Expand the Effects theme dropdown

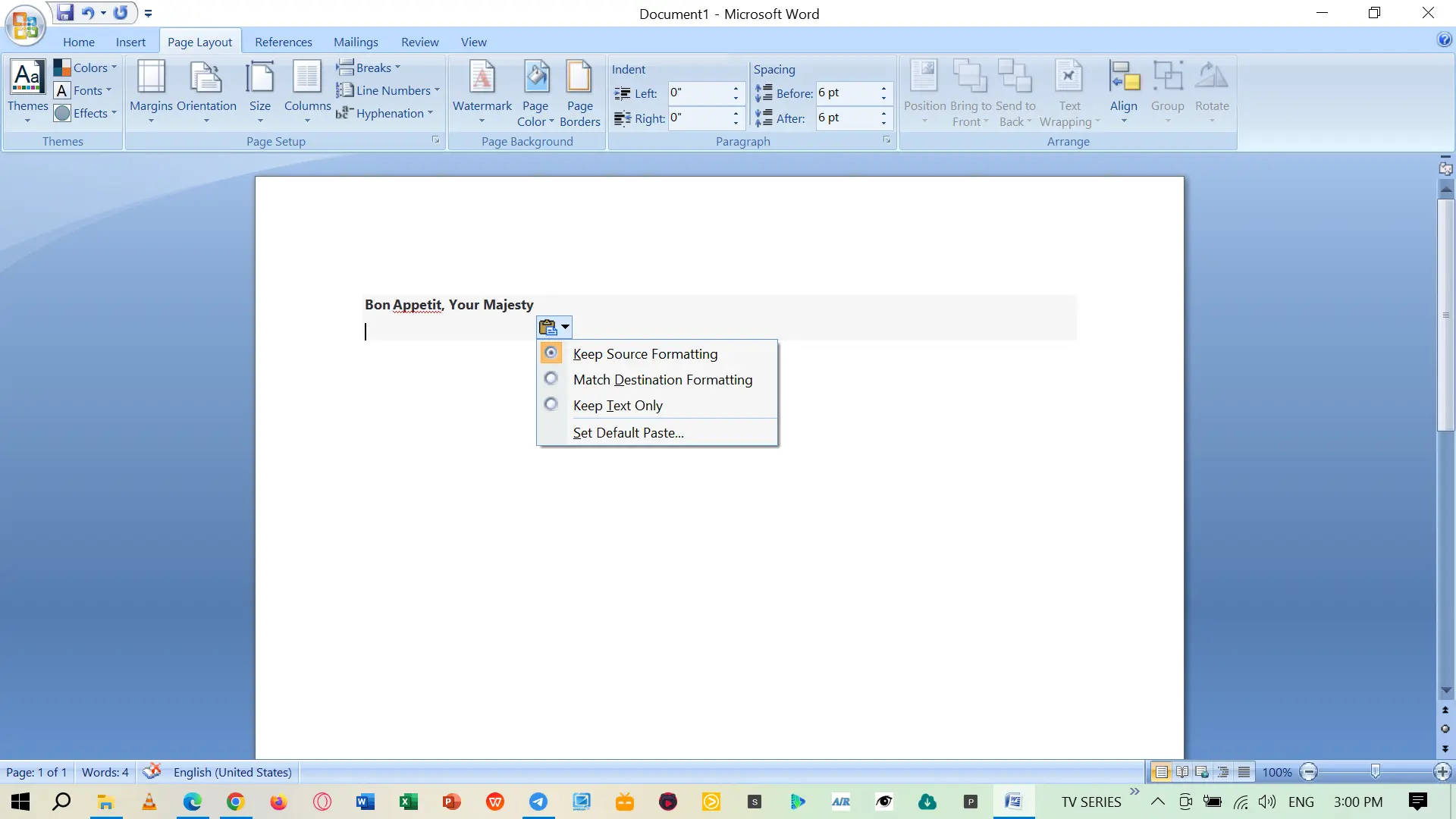pyautogui.click(x=86, y=113)
